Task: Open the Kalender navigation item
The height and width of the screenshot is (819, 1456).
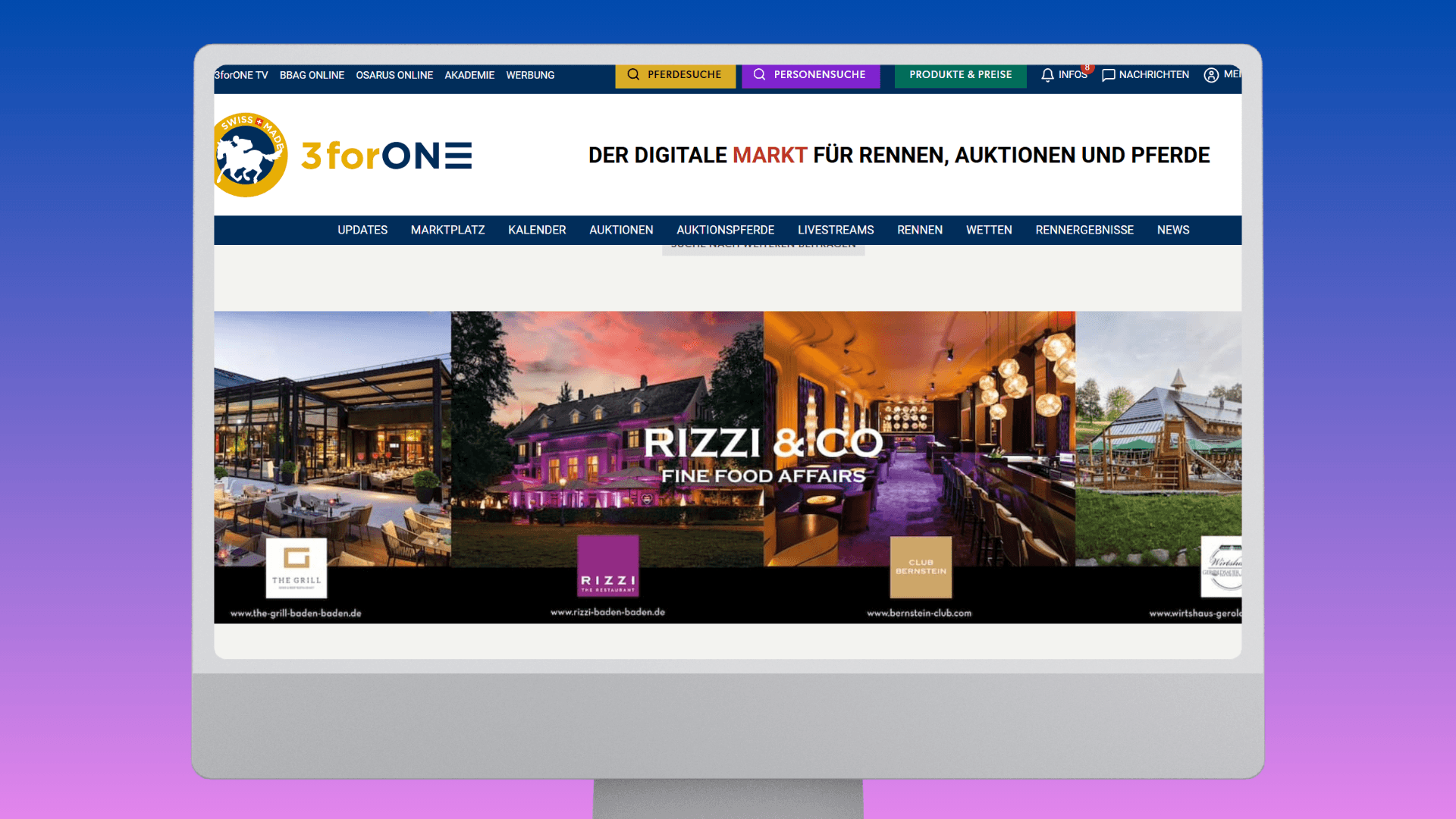Action: (x=536, y=230)
